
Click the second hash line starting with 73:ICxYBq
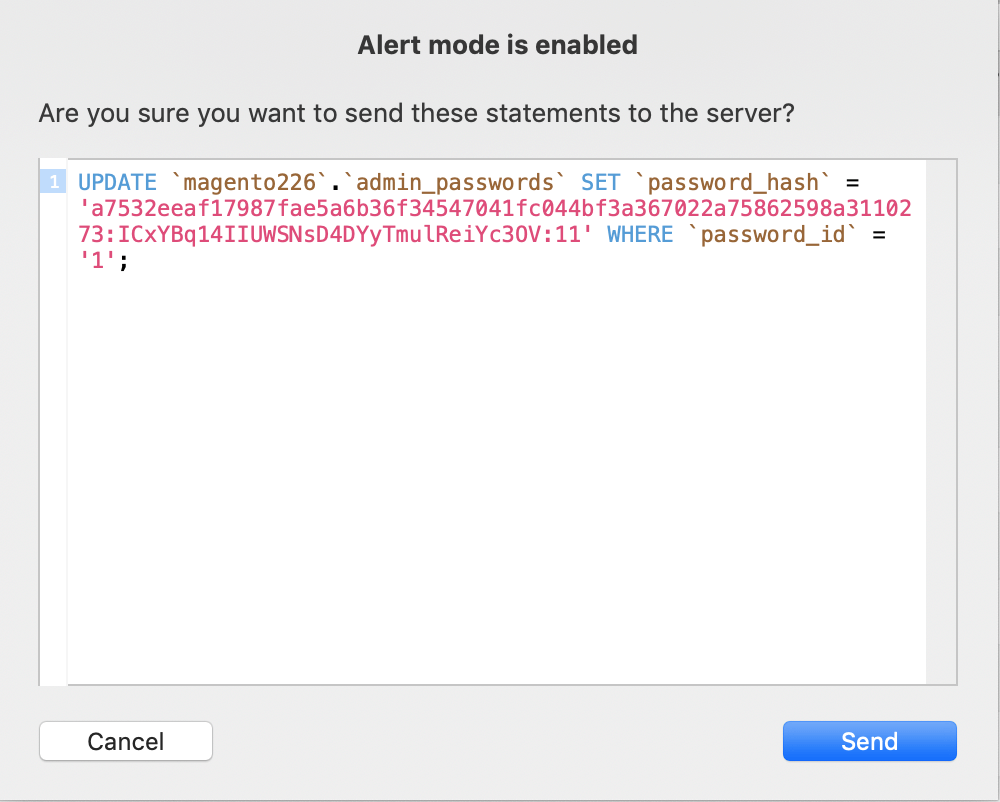pyautogui.click(x=335, y=235)
